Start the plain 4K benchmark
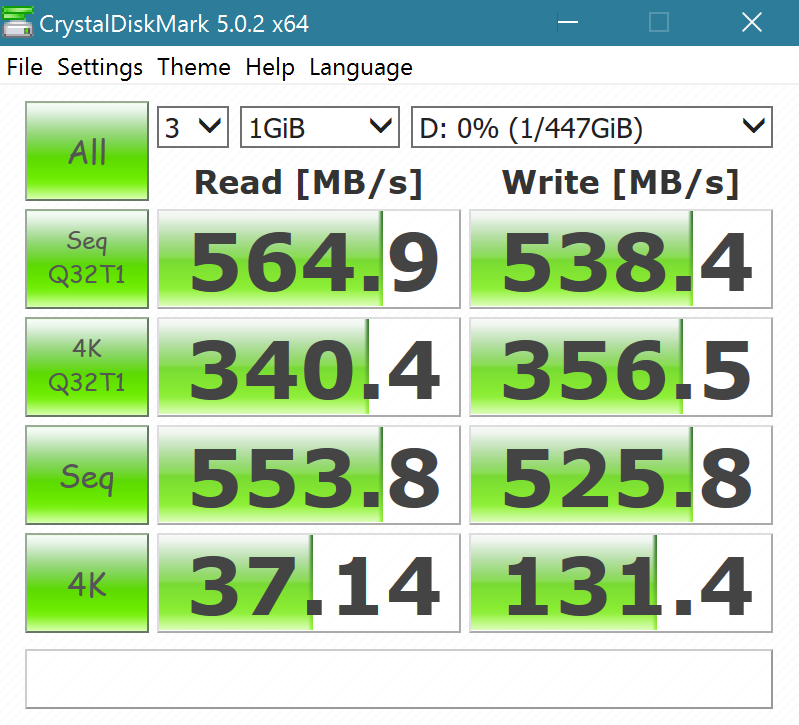 tap(87, 583)
